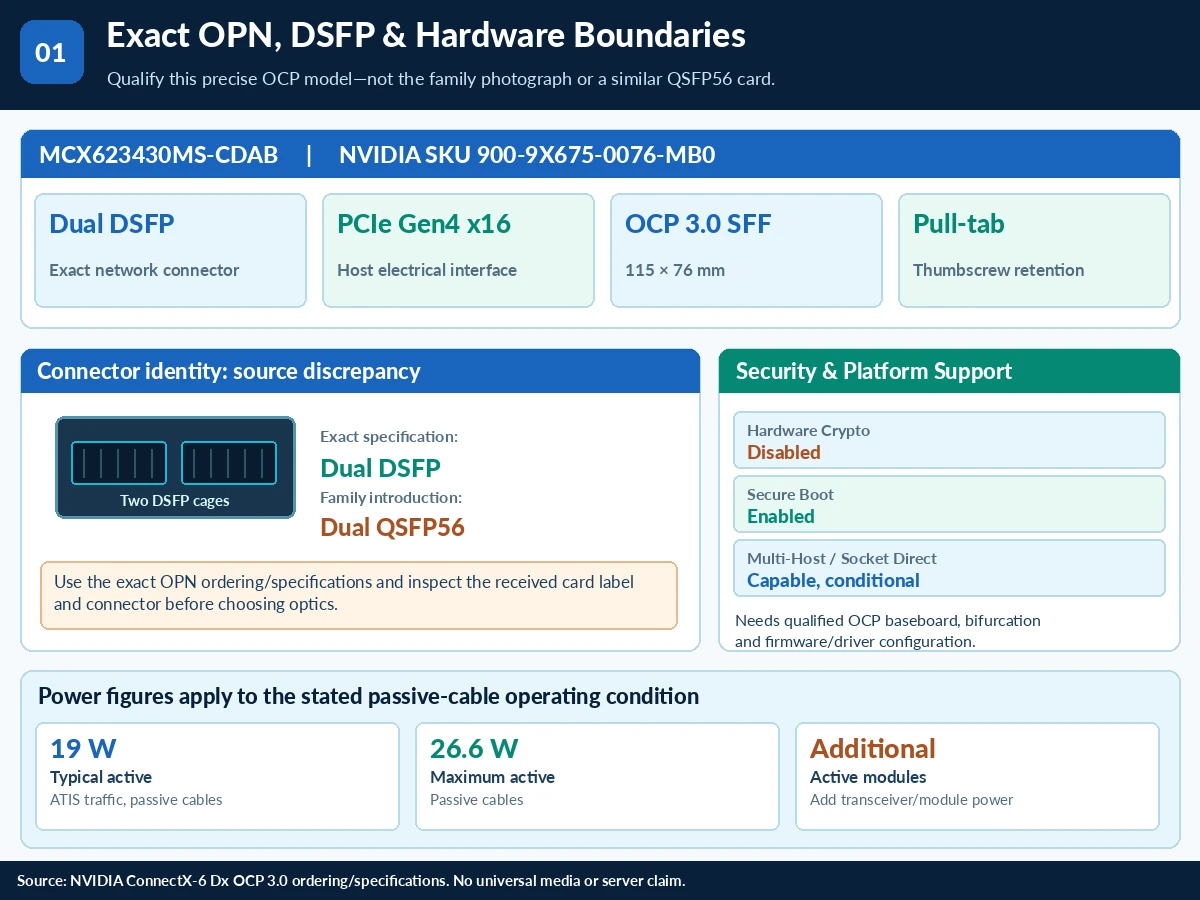Select the 'Dual QSFP56' value
The width and height of the screenshot is (1200, 900).
(392, 527)
